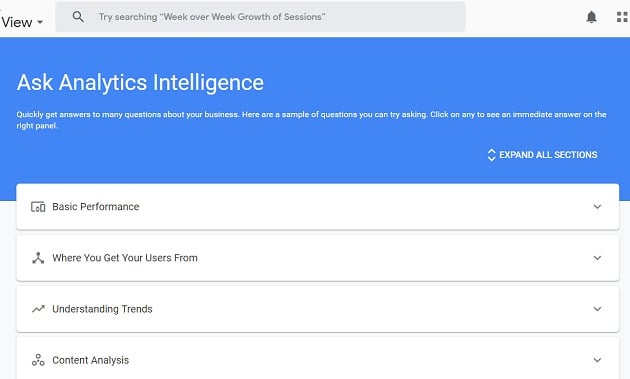This screenshot has height=379, width=630.
Task: Click the Where You Get Users icon
Action: coord(38,258)
